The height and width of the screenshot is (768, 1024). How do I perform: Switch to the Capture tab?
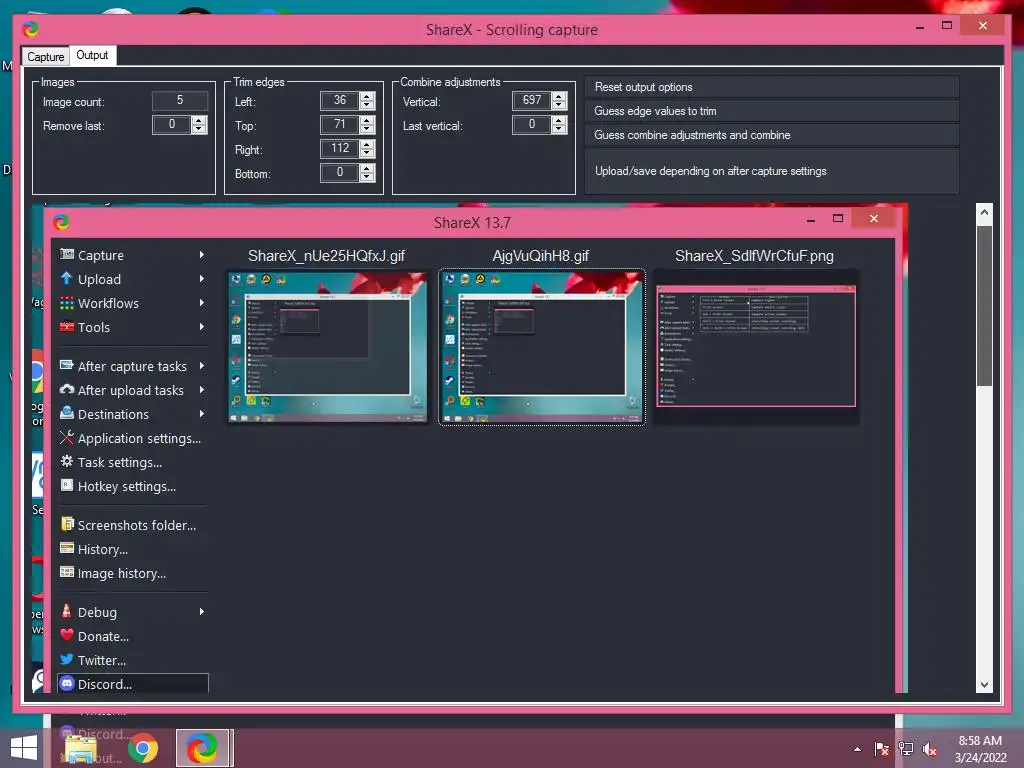(x=45, y=57)
